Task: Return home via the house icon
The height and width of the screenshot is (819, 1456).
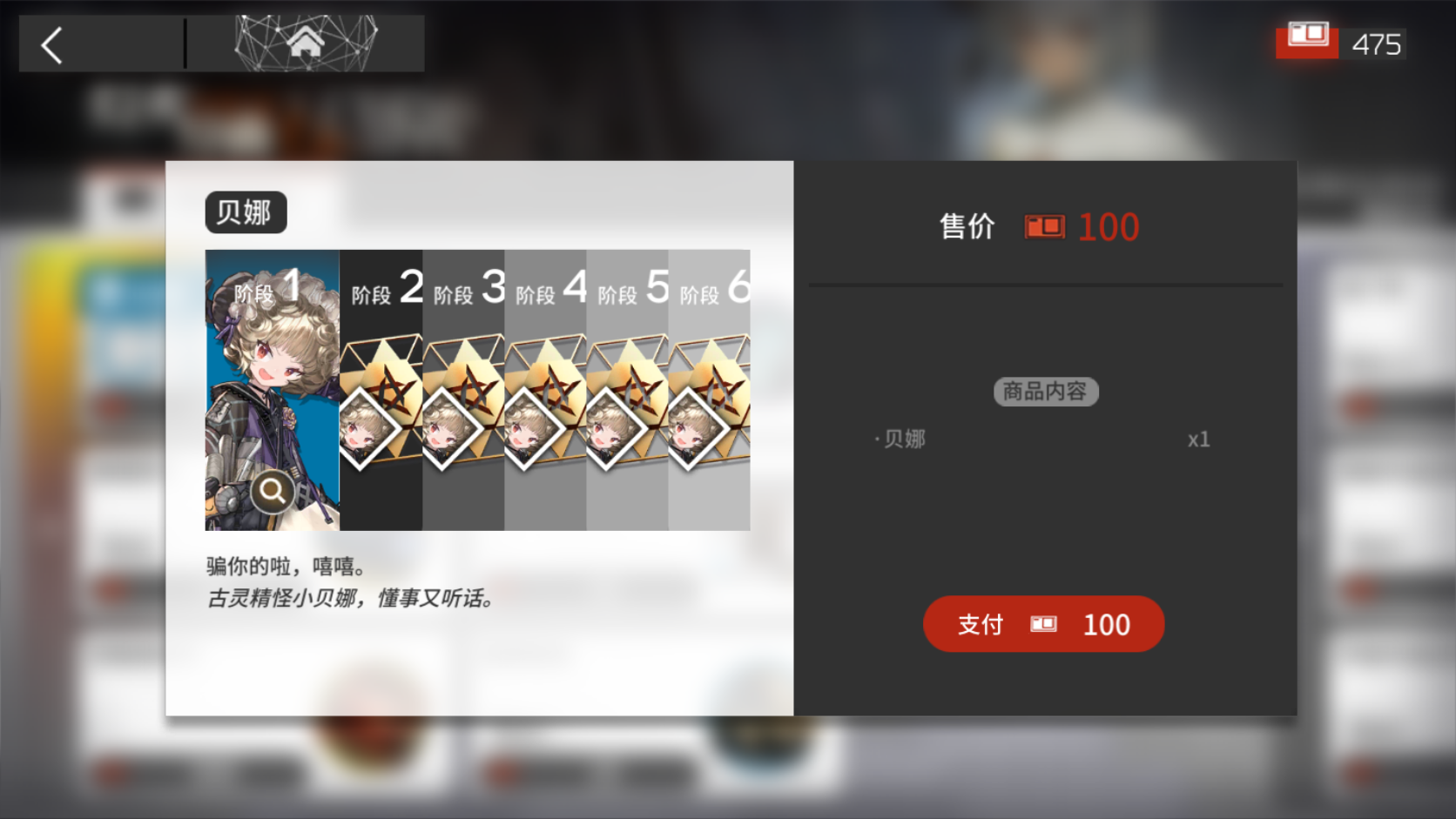Action: [x=305, y=42]
